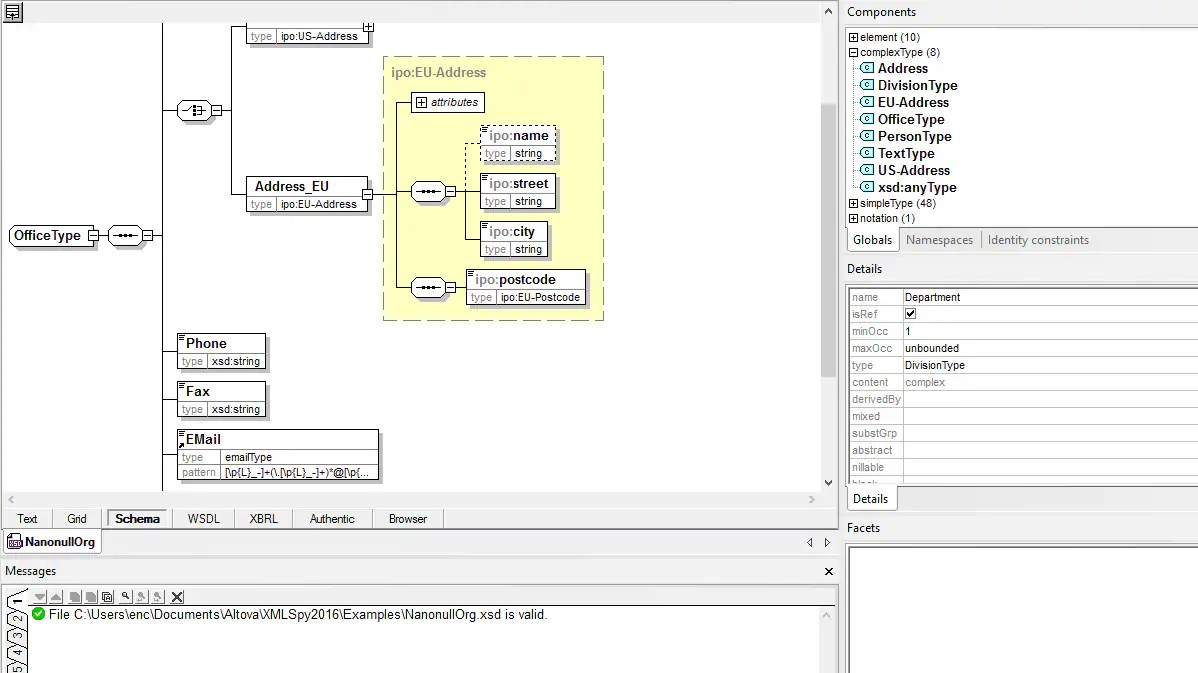Click the previous message up-arrow icon

coord(57,597)
